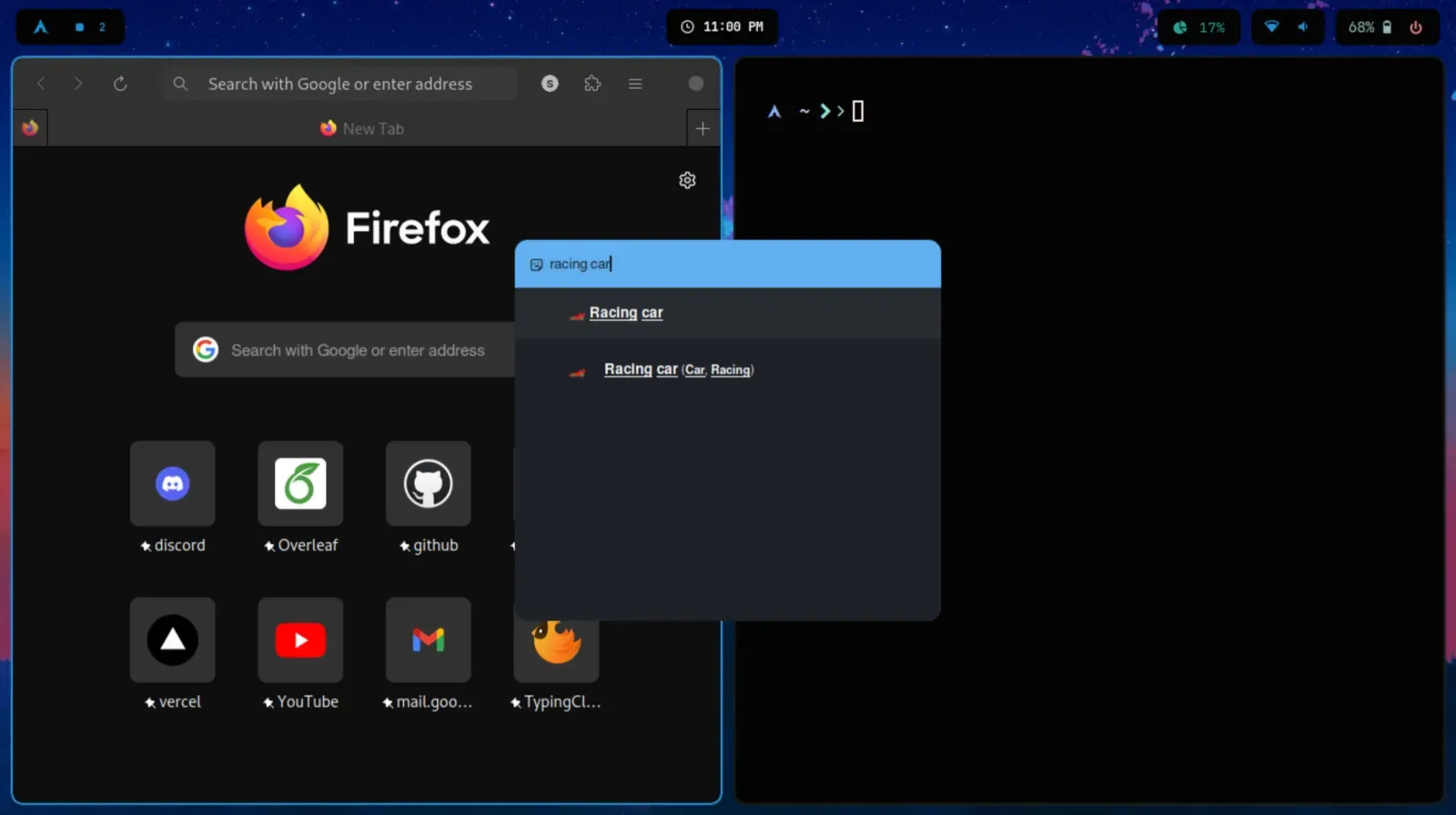Click the Firefox reload page icon

pos(120,84)
